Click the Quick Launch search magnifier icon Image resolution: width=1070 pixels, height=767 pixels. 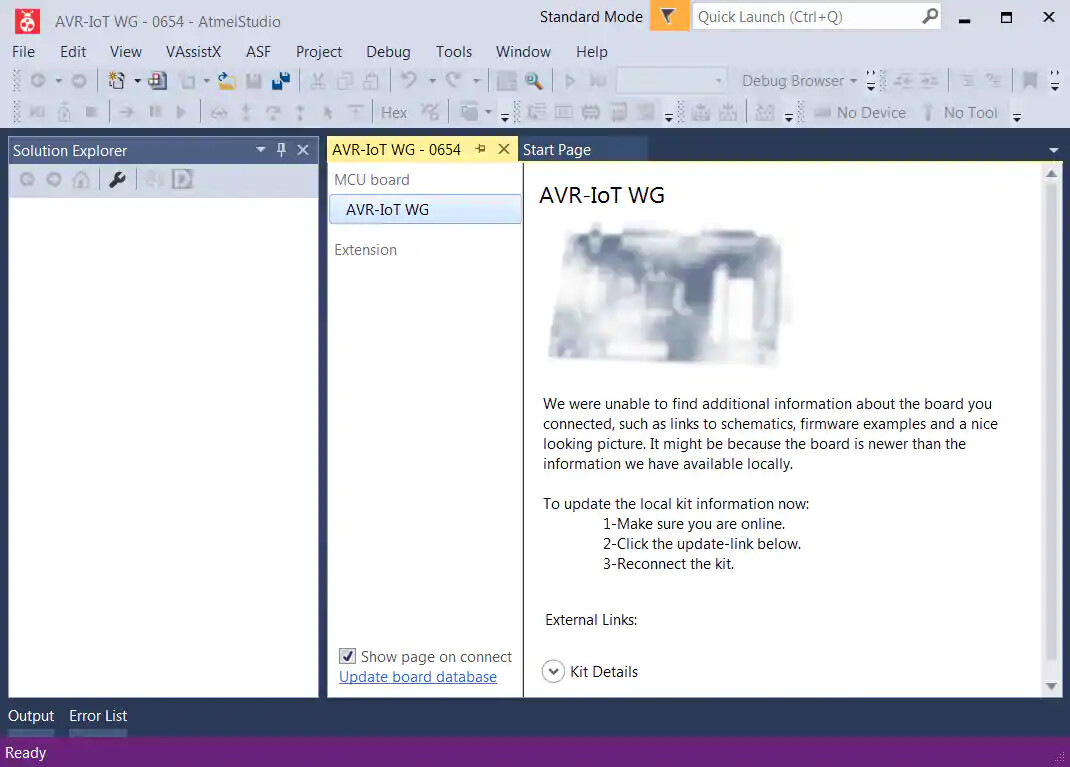tap(929, 16)
